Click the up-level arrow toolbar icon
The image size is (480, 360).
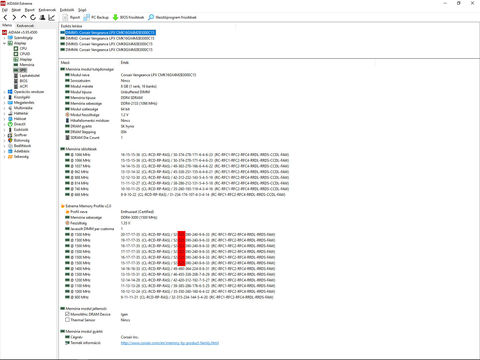23,17
